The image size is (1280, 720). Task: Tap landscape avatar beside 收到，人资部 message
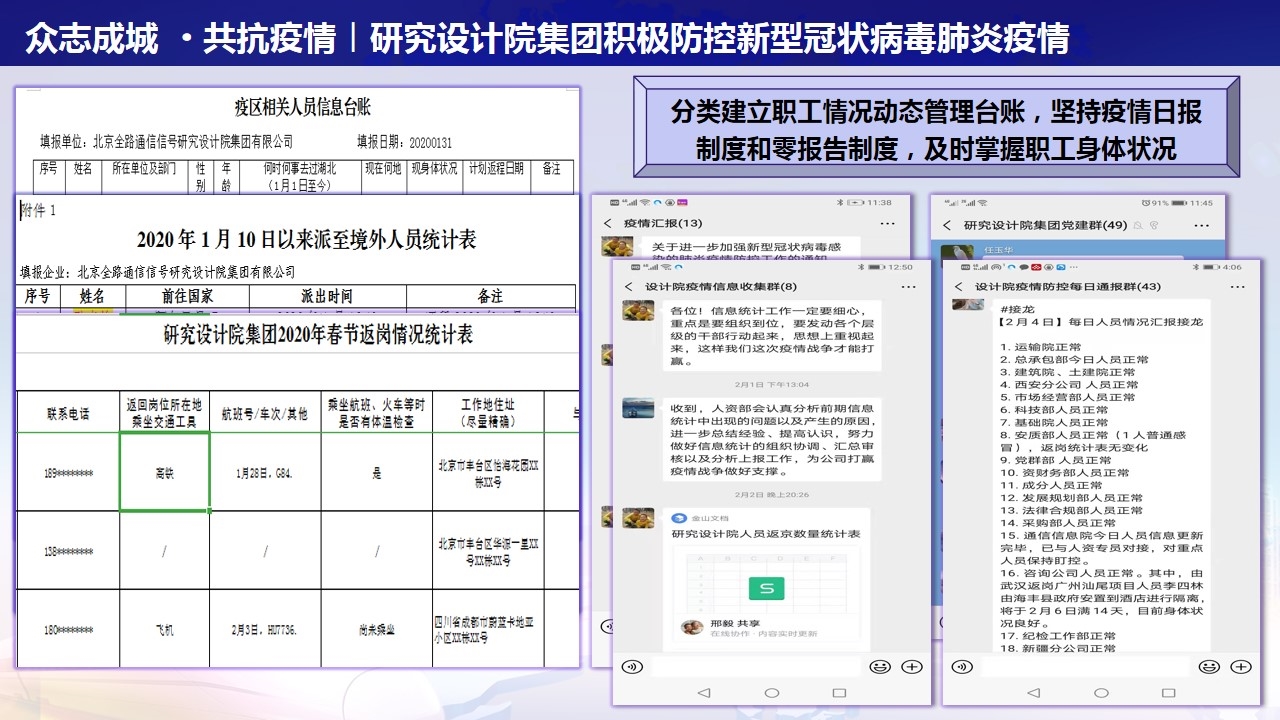(638, 408)
